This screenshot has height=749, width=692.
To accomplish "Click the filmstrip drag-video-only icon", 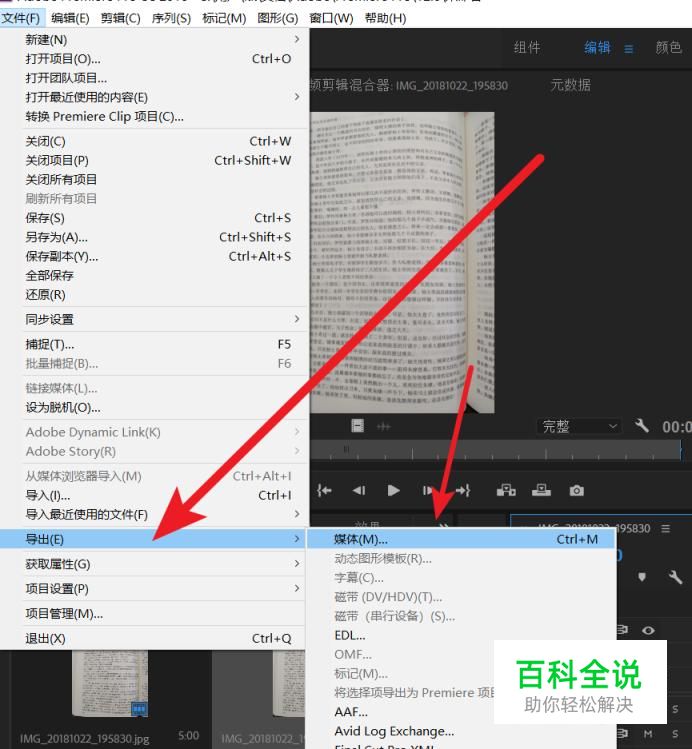I will pyautogui.click(x=358, y=426).
